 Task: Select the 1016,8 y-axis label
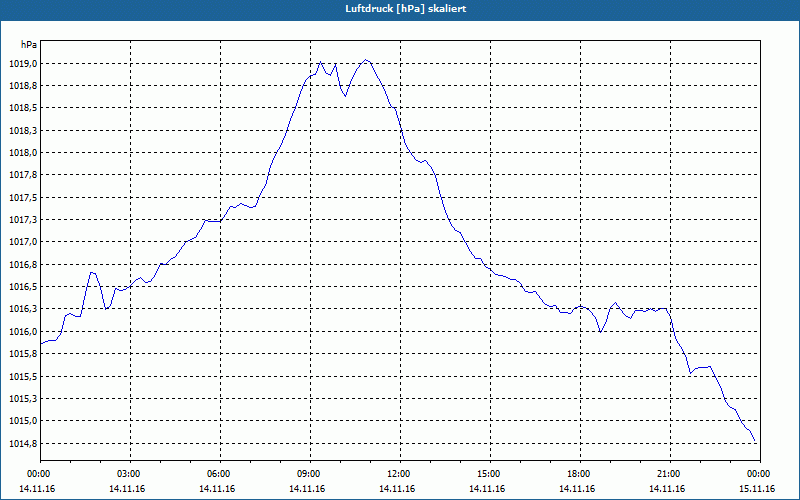[x=23, y=265]
